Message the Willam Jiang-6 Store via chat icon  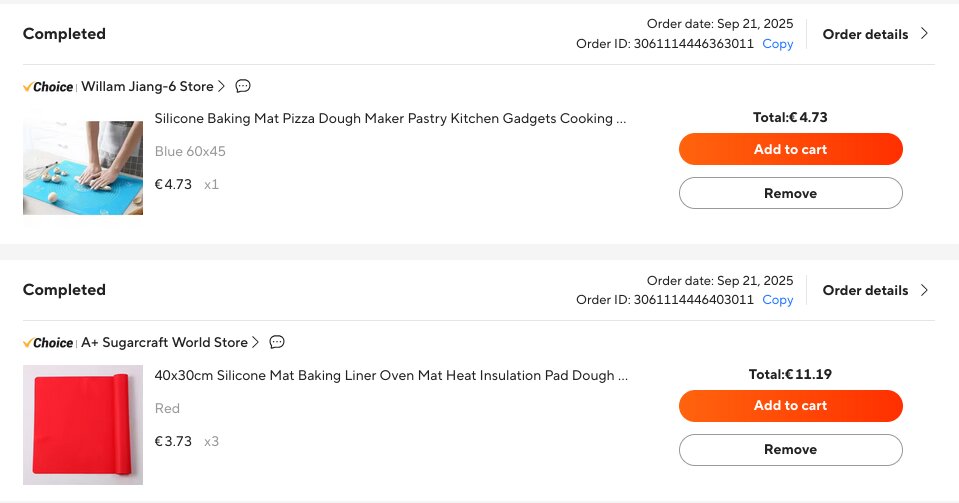(243, 86)
